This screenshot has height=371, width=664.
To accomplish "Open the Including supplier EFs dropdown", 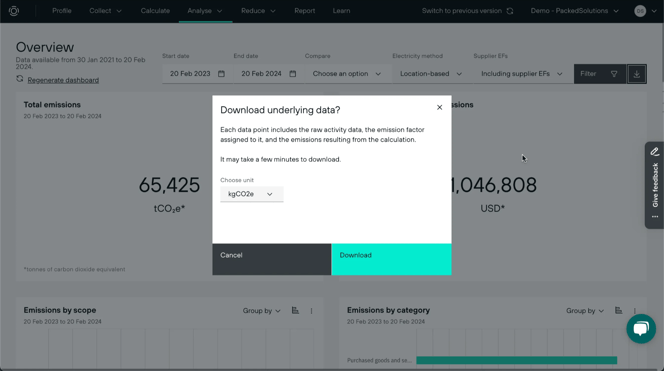I will pyautogui.click(x=522, y=74).
